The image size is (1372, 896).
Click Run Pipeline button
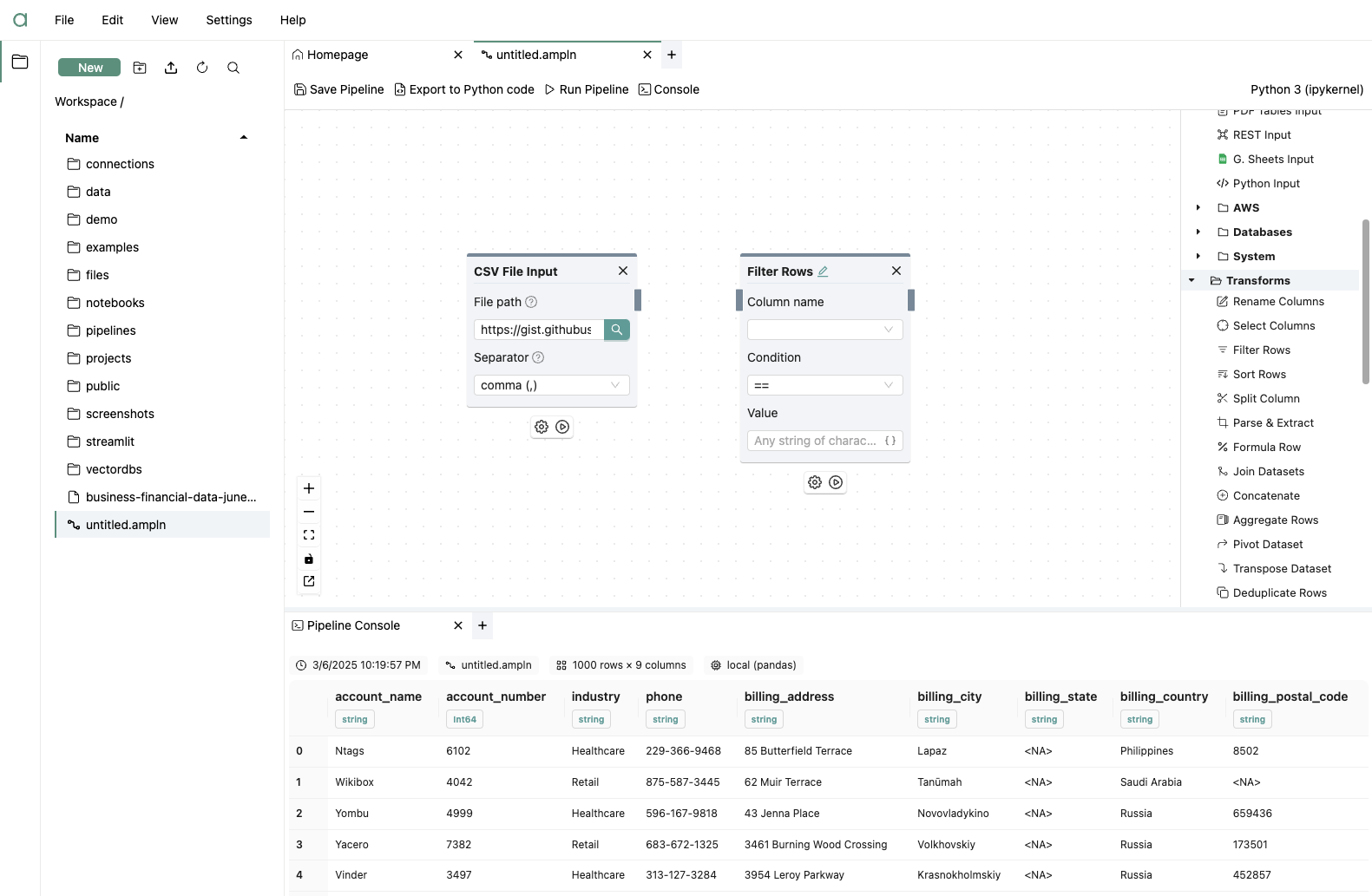coord(587,89)
